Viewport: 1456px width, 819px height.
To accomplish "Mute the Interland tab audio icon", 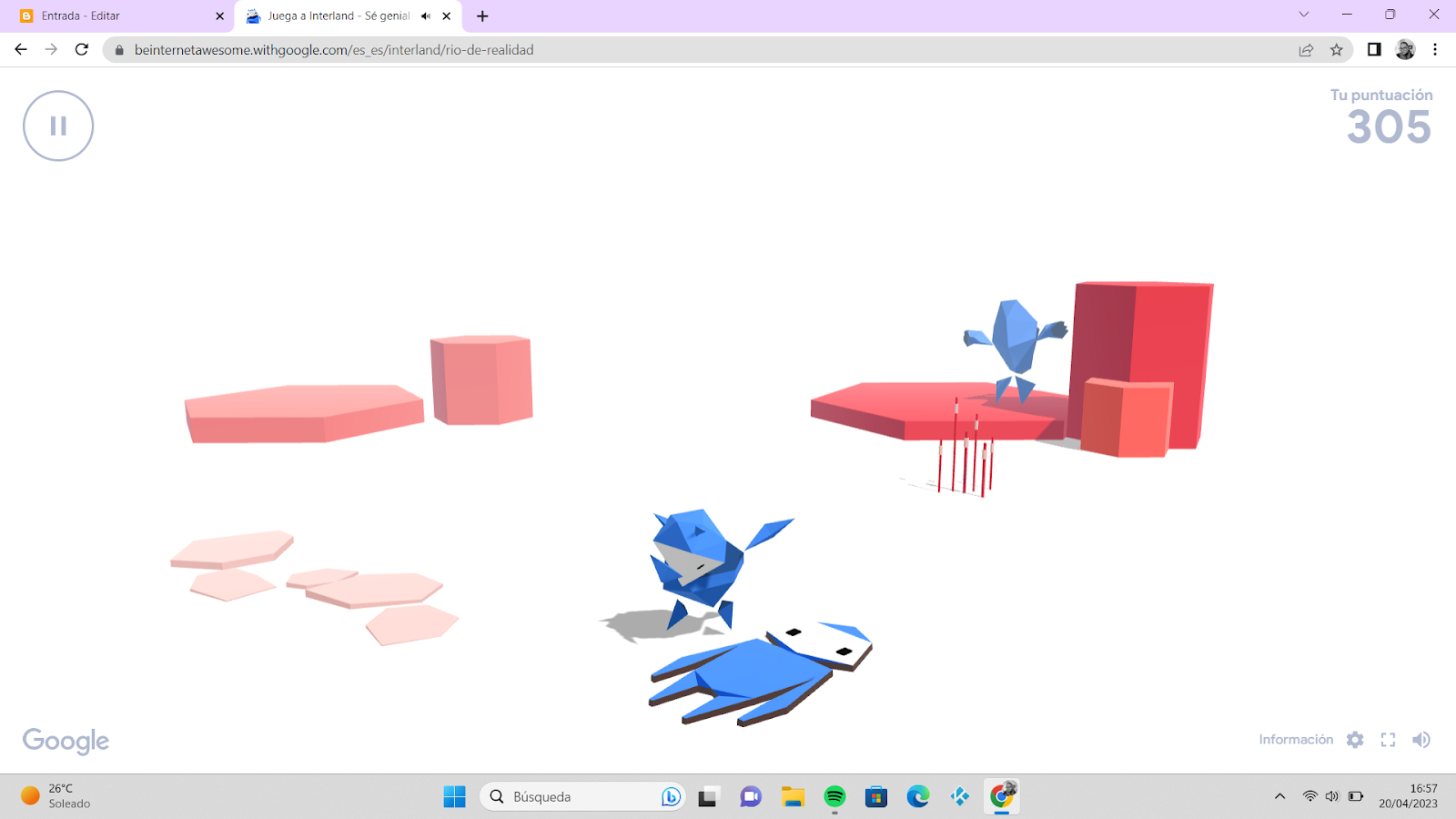I will [426, 15].
